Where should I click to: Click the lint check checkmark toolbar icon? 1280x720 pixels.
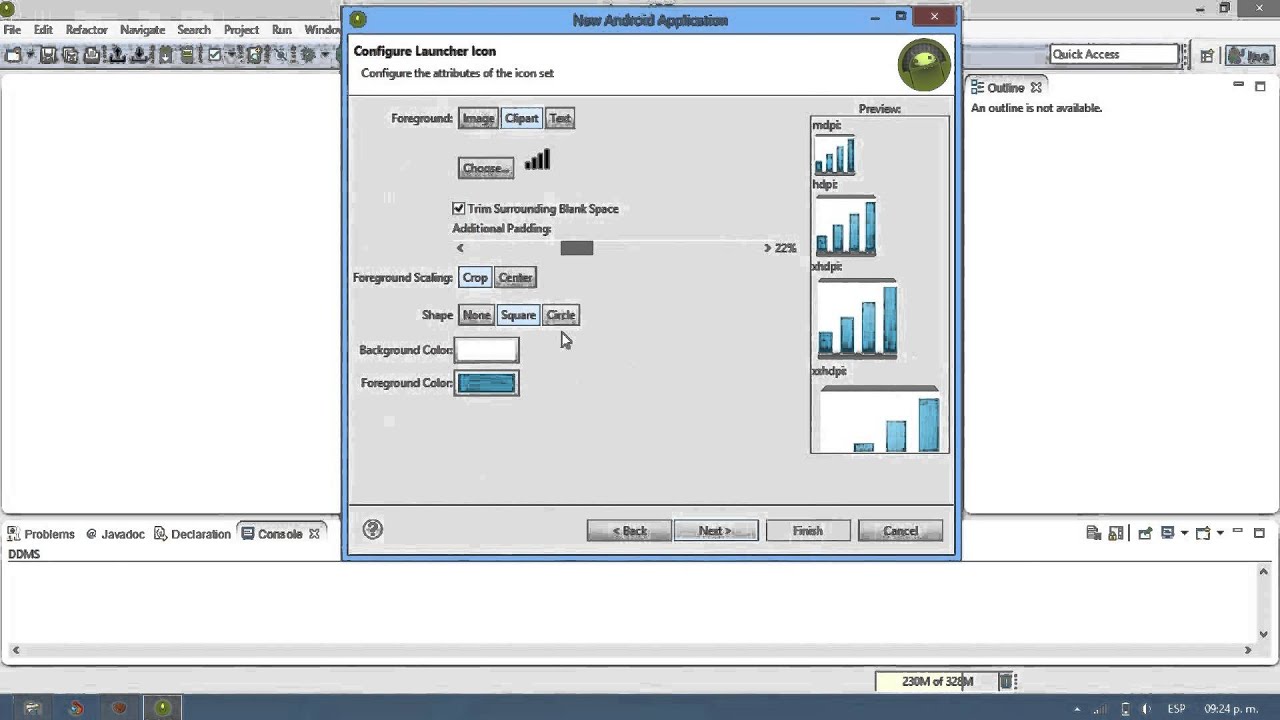(x=214, y=55)
